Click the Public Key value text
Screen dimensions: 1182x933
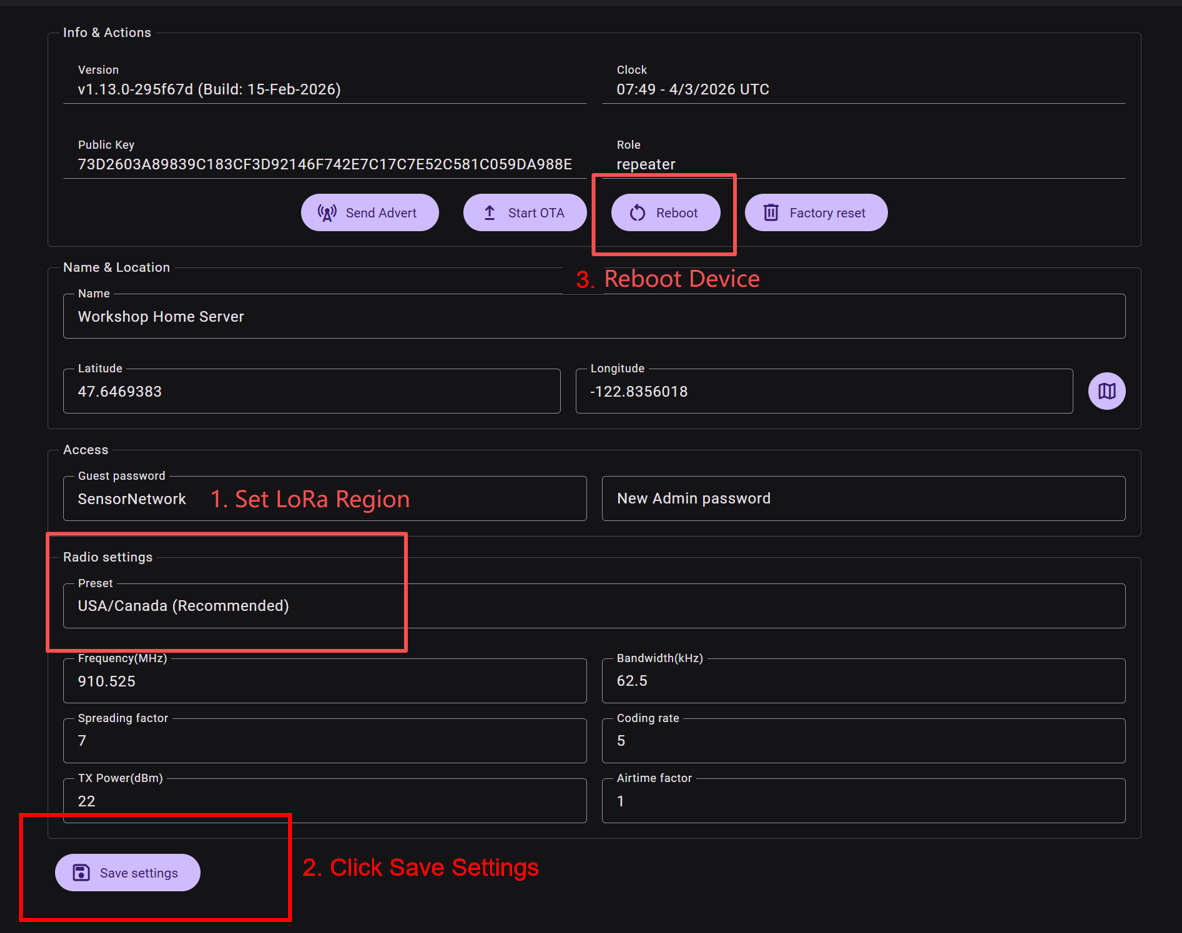click(x=324, y=164)
